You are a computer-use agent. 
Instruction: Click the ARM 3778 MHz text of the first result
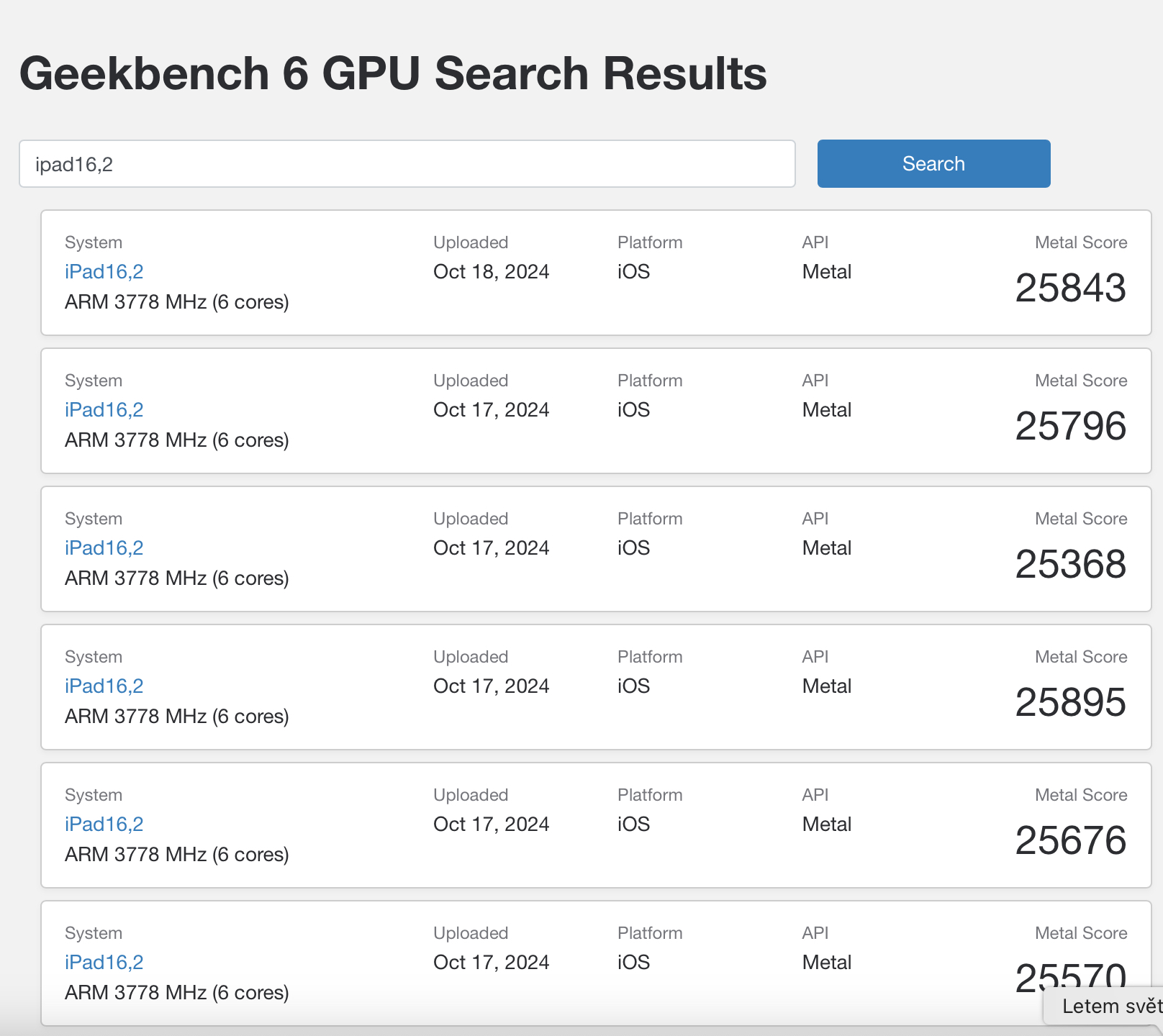[176, 301]
